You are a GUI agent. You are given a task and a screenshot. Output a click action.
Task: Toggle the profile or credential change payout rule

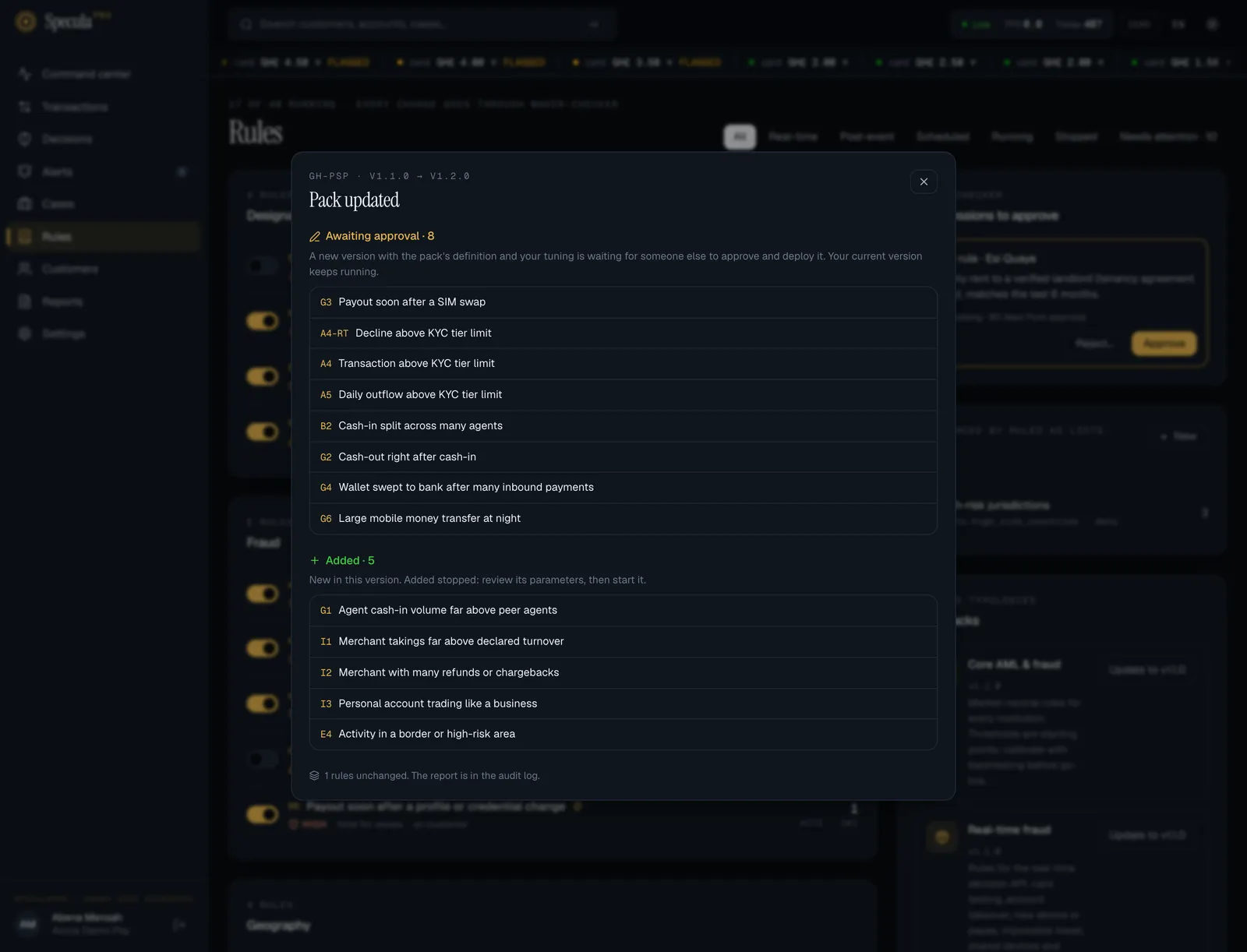tap(263, 814)
